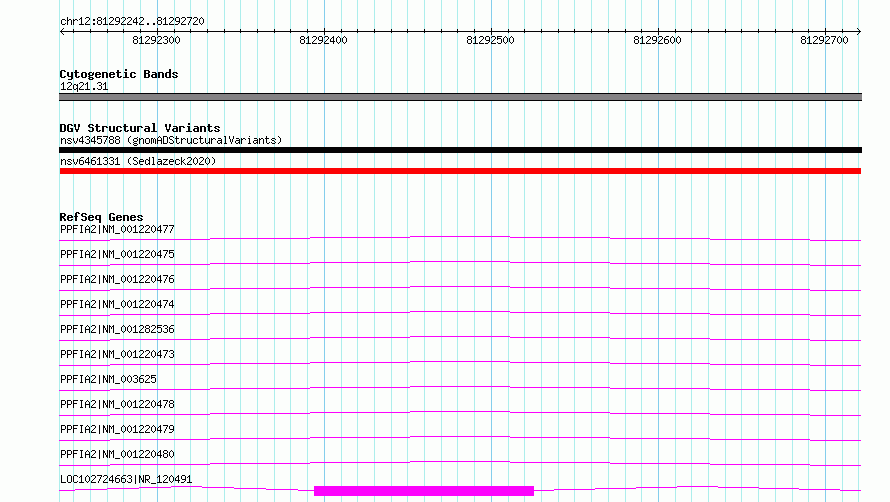Image resolution: width=890 pixels, height=502 pixels.
Task: Select transcript PPFIA2|NM_001220478
Action: 117,404
